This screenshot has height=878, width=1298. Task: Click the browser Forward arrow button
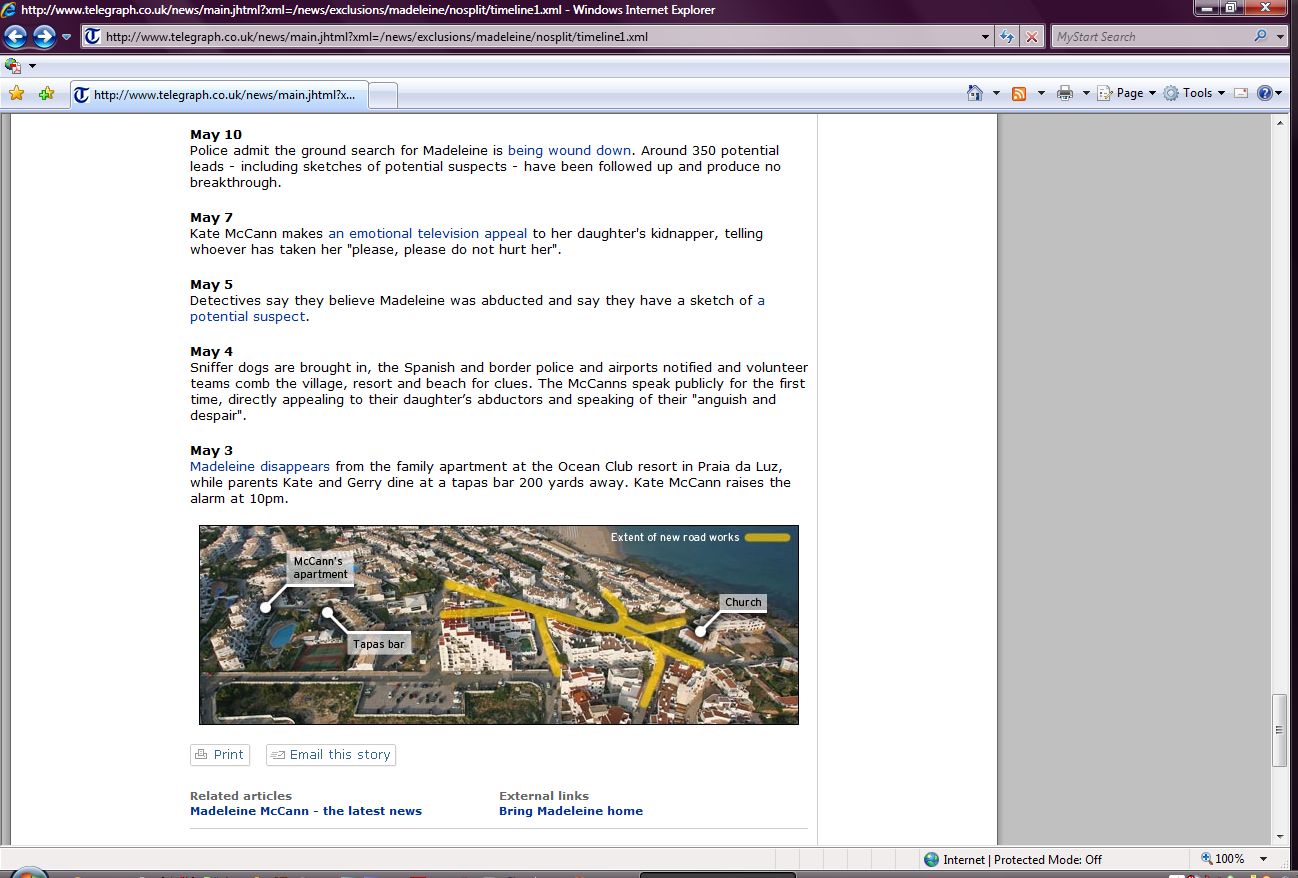44,37
